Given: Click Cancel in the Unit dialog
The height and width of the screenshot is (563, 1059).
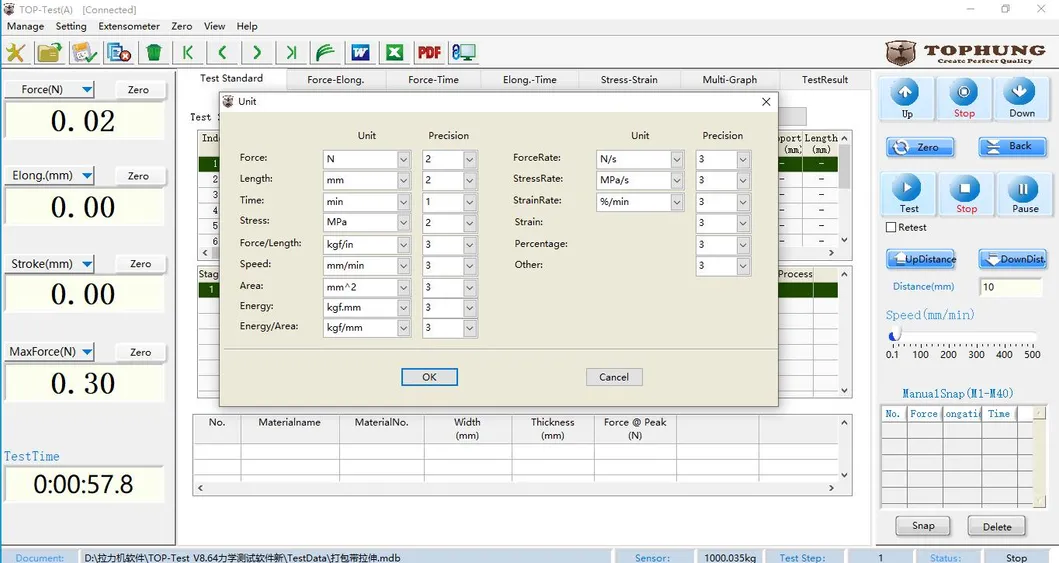Looking at the screenshot, I should pos(614,377).
